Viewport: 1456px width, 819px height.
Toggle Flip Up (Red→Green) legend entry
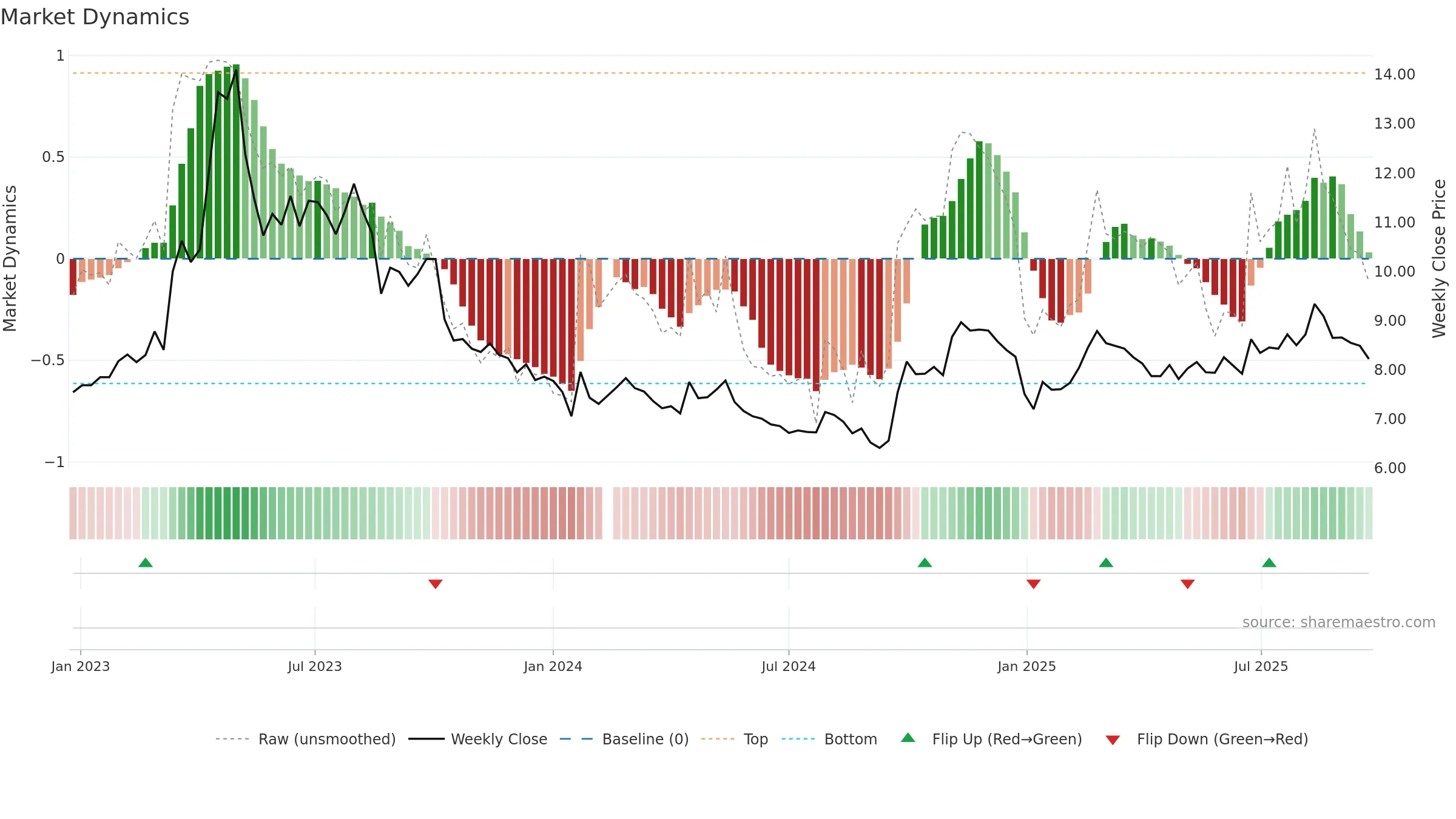point(991,739)
